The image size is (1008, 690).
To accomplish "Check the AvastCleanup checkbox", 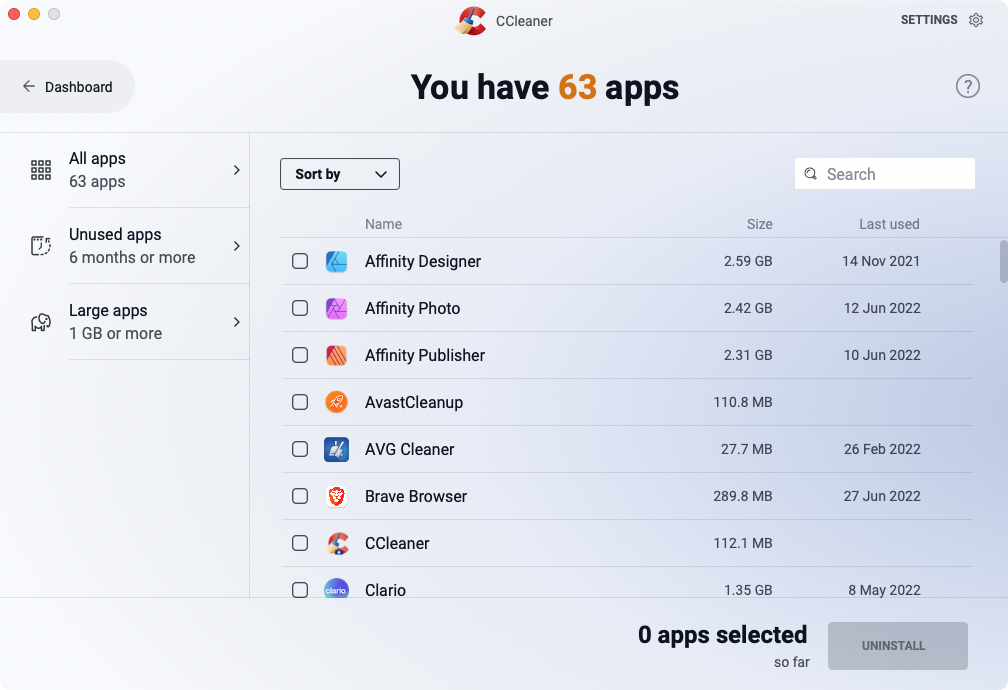I will tap(300, 402).
